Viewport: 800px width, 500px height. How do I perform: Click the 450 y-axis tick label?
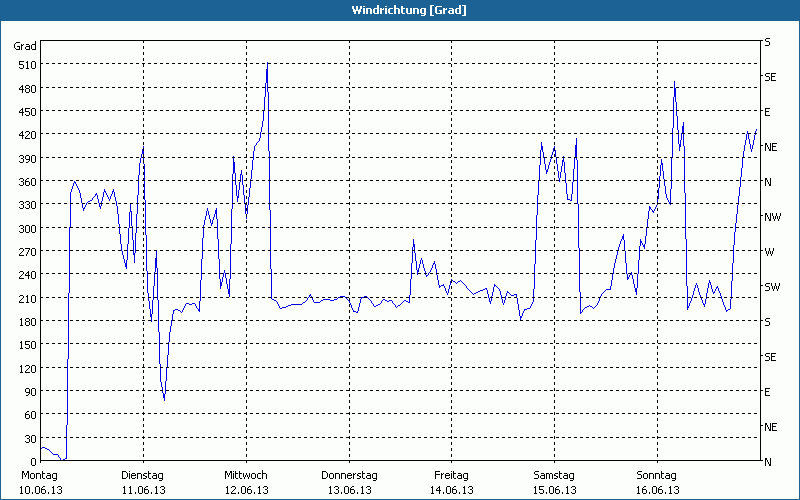click(27, 112)
